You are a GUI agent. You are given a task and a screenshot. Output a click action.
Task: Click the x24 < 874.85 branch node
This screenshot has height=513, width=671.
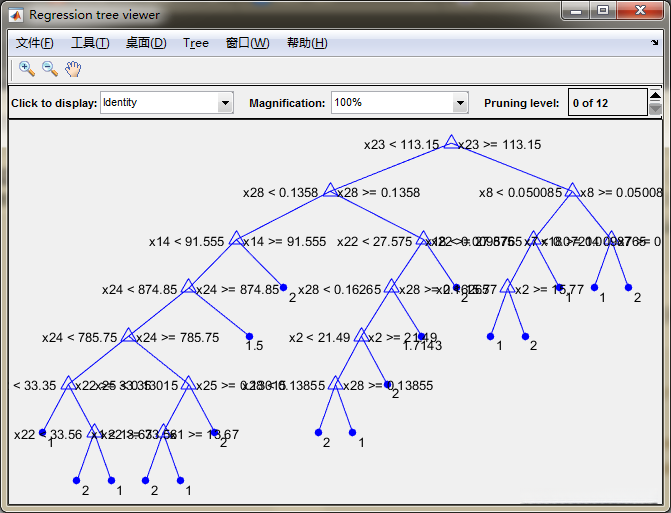(x=188, y=286)
